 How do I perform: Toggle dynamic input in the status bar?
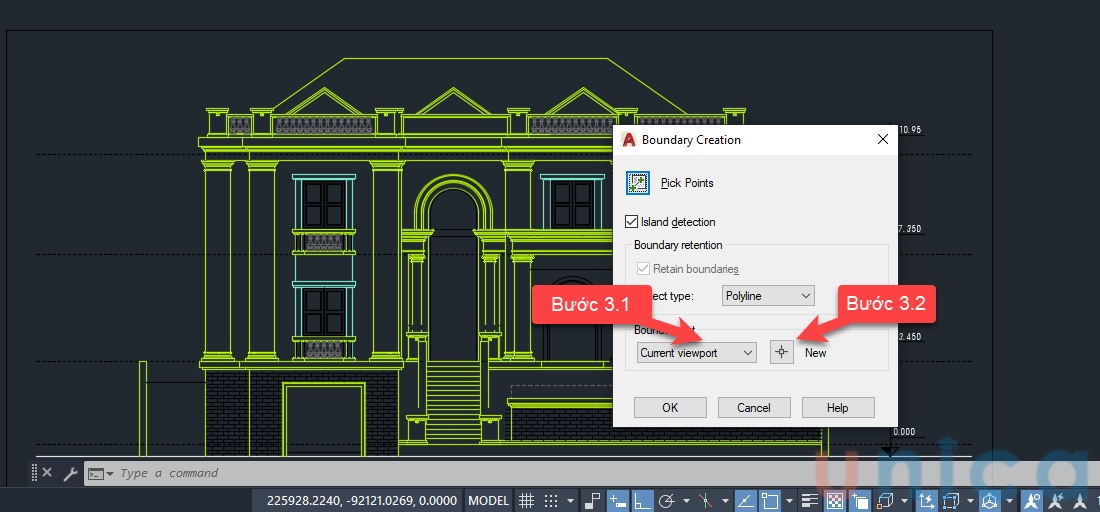pyautogui.click(x=618, y=501)
